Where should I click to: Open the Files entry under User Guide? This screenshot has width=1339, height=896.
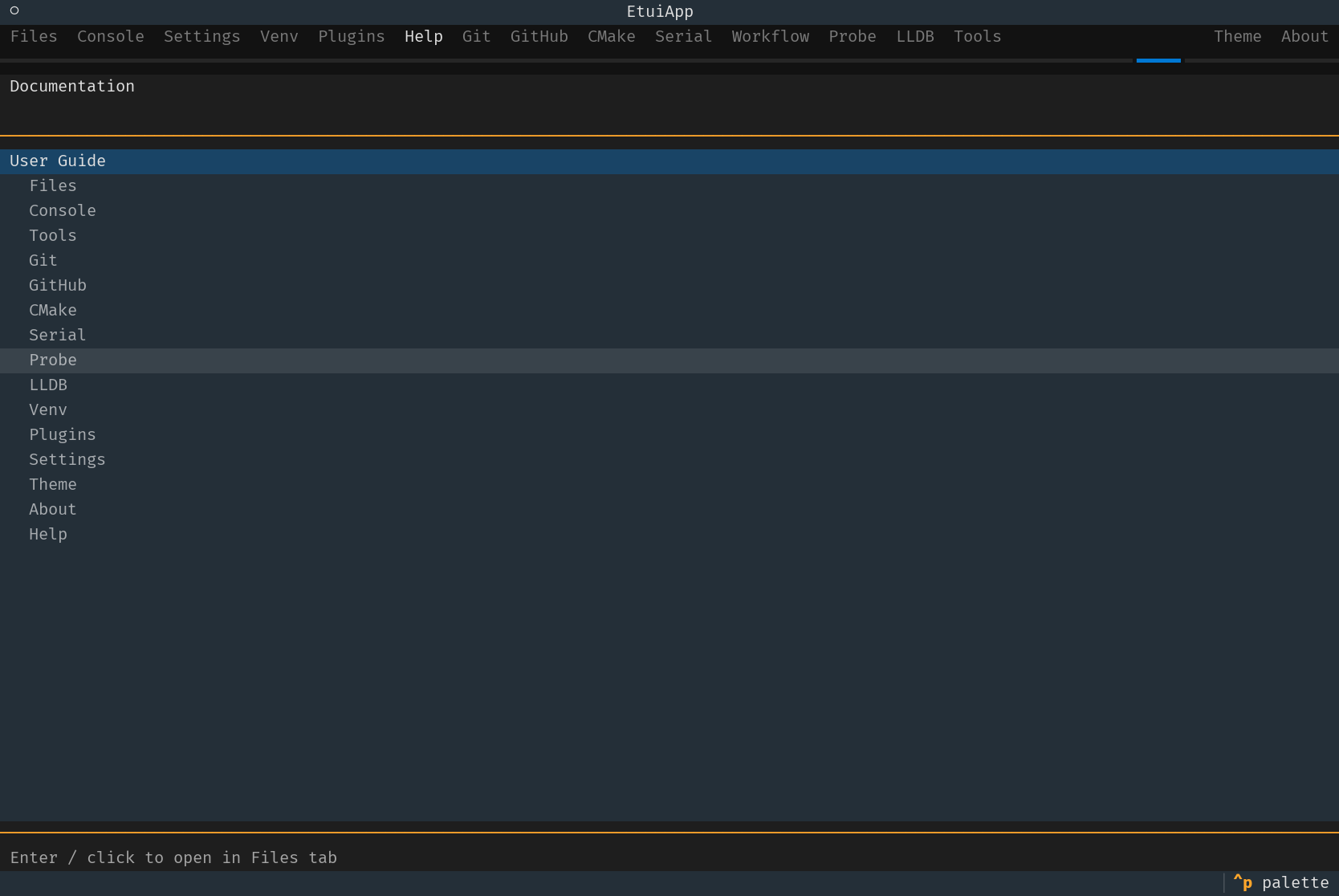click(669, 186)
